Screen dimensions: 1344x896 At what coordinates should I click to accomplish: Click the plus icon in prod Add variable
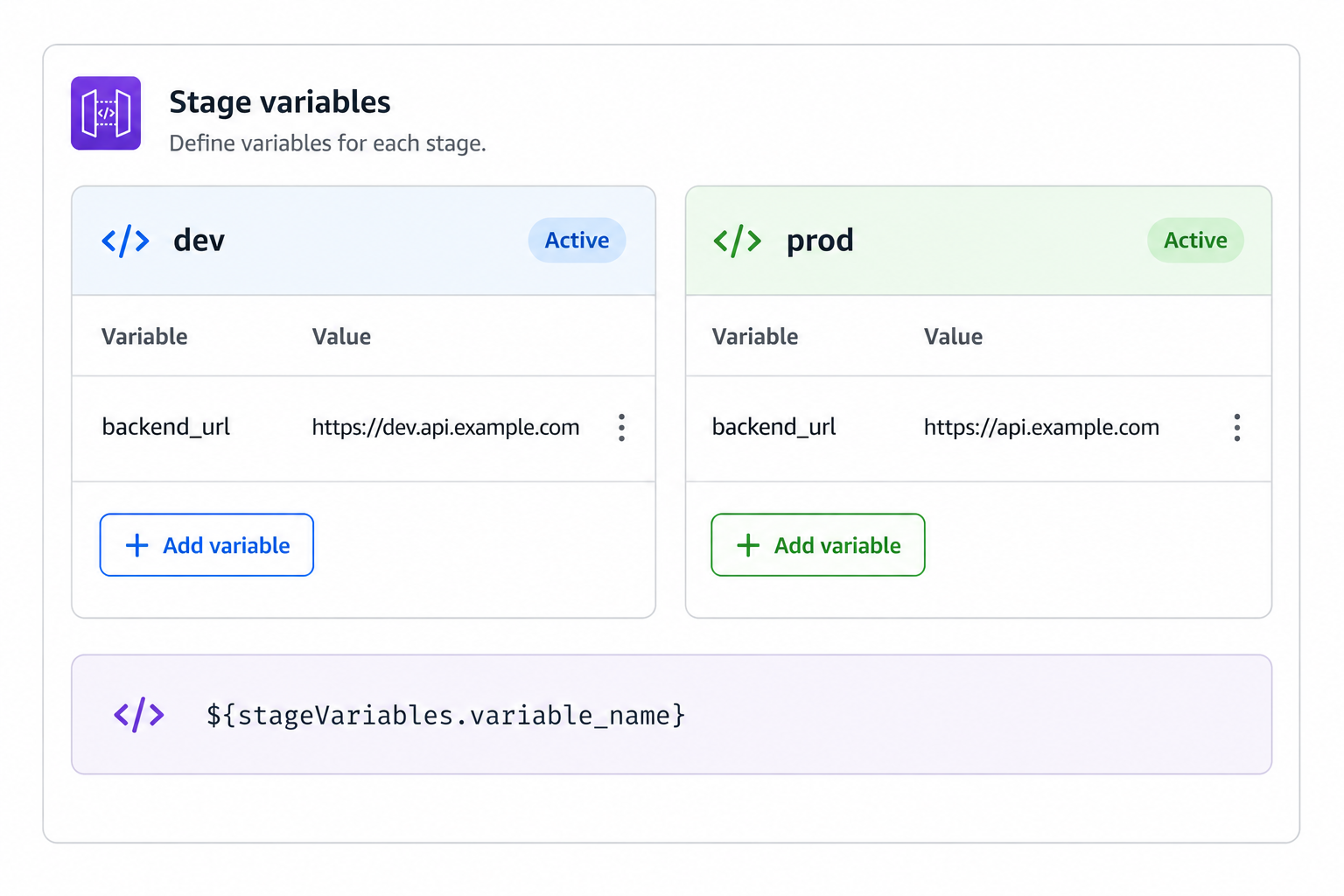point(748,545)
